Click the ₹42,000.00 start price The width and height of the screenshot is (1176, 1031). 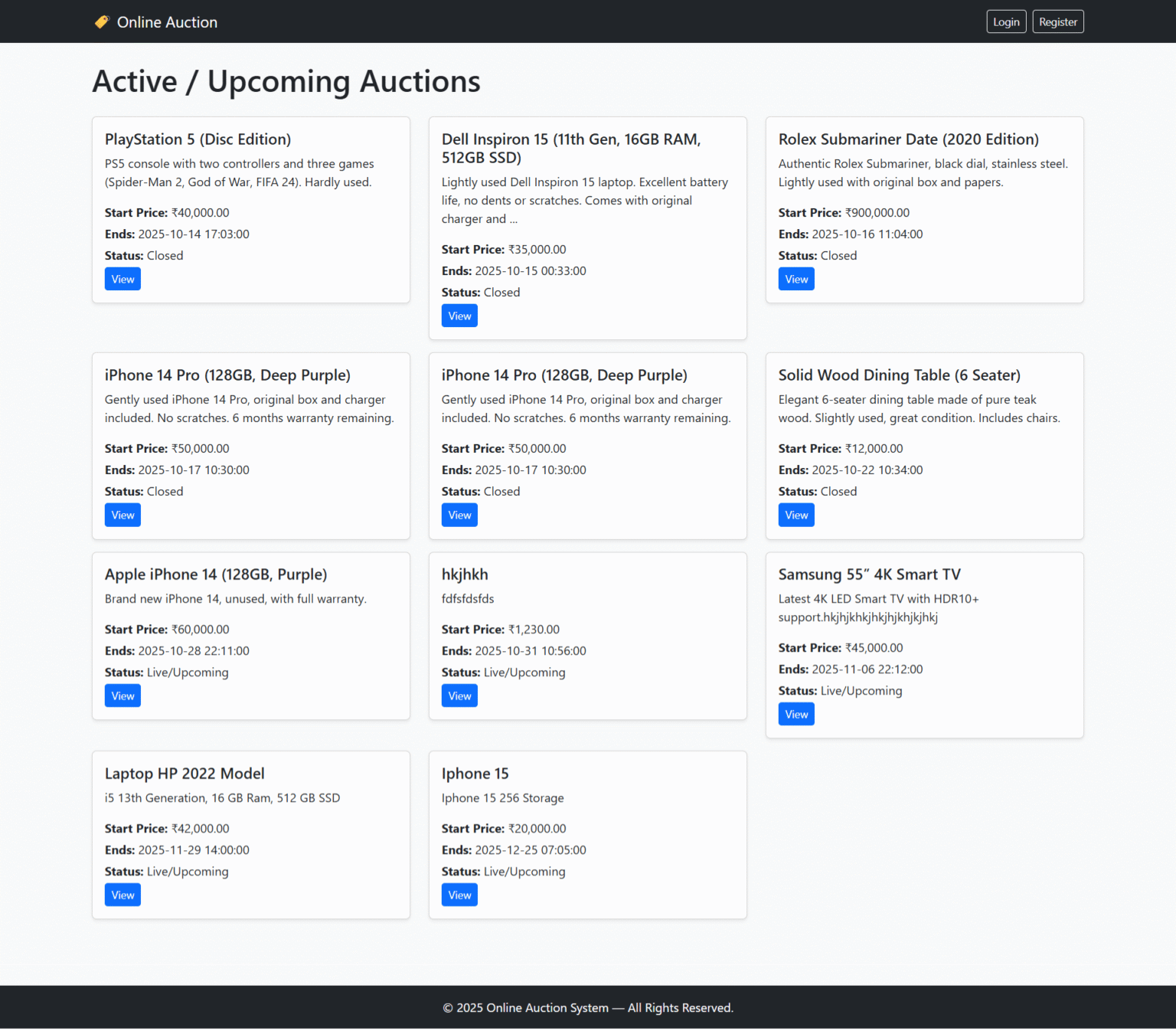pyautogui.click(x=201, y=829)
